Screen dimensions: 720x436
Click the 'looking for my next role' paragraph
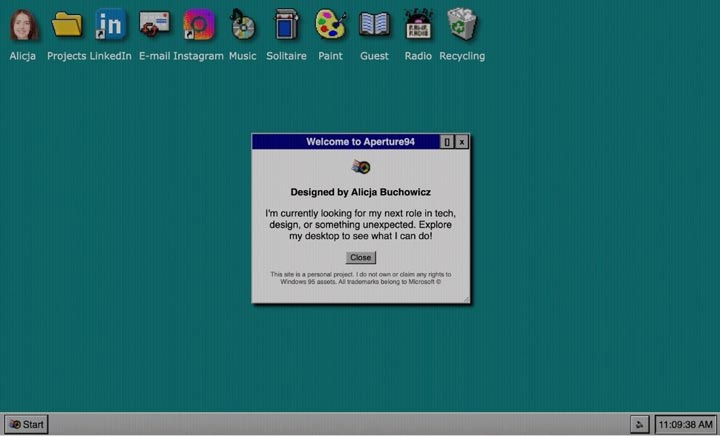pyautogui.click(x=360, y=225)
